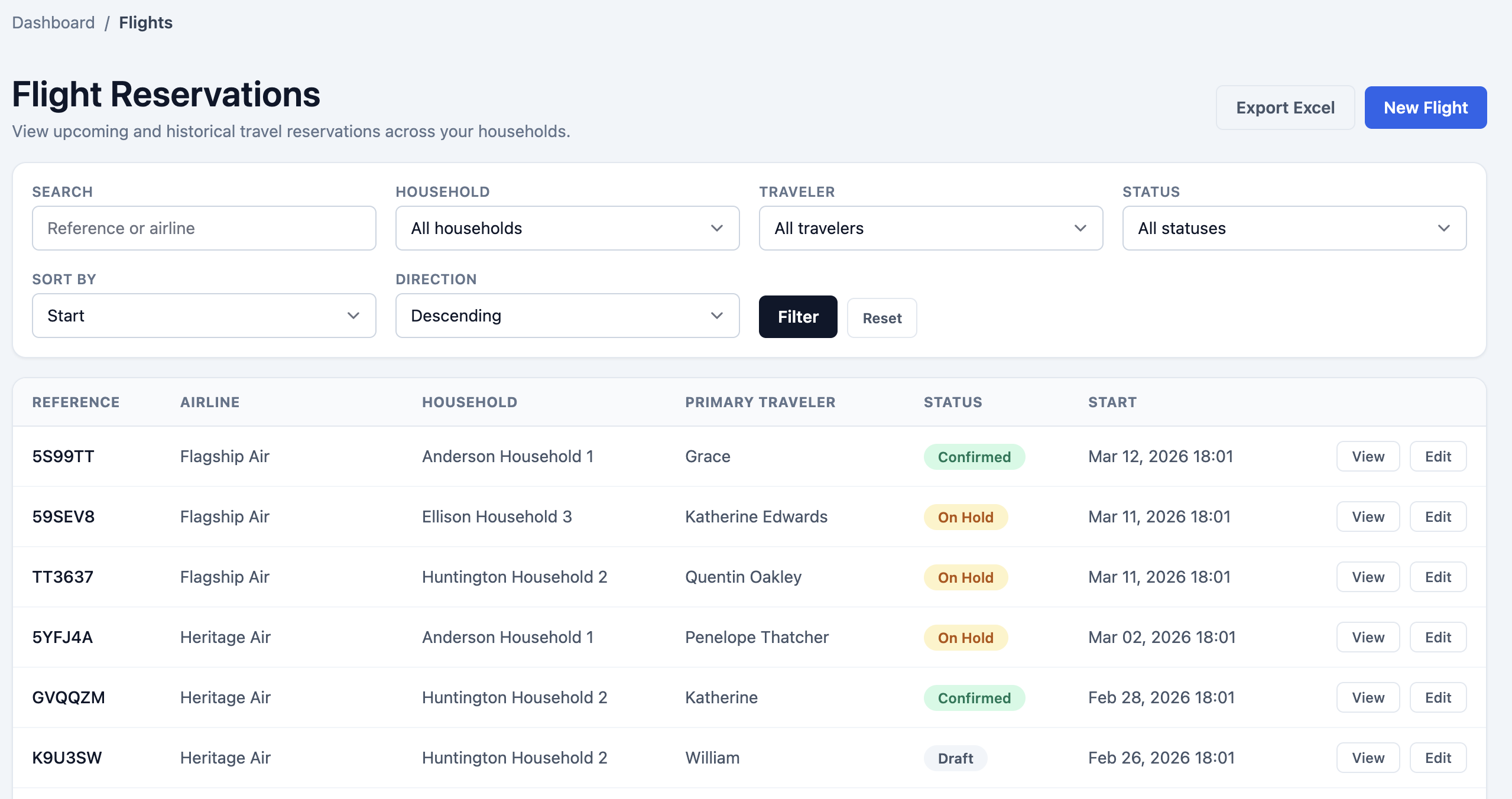This screenshot has height=799, width=1512.
Task: Click Export Excel to download the report
Action: coord(1285,108)
